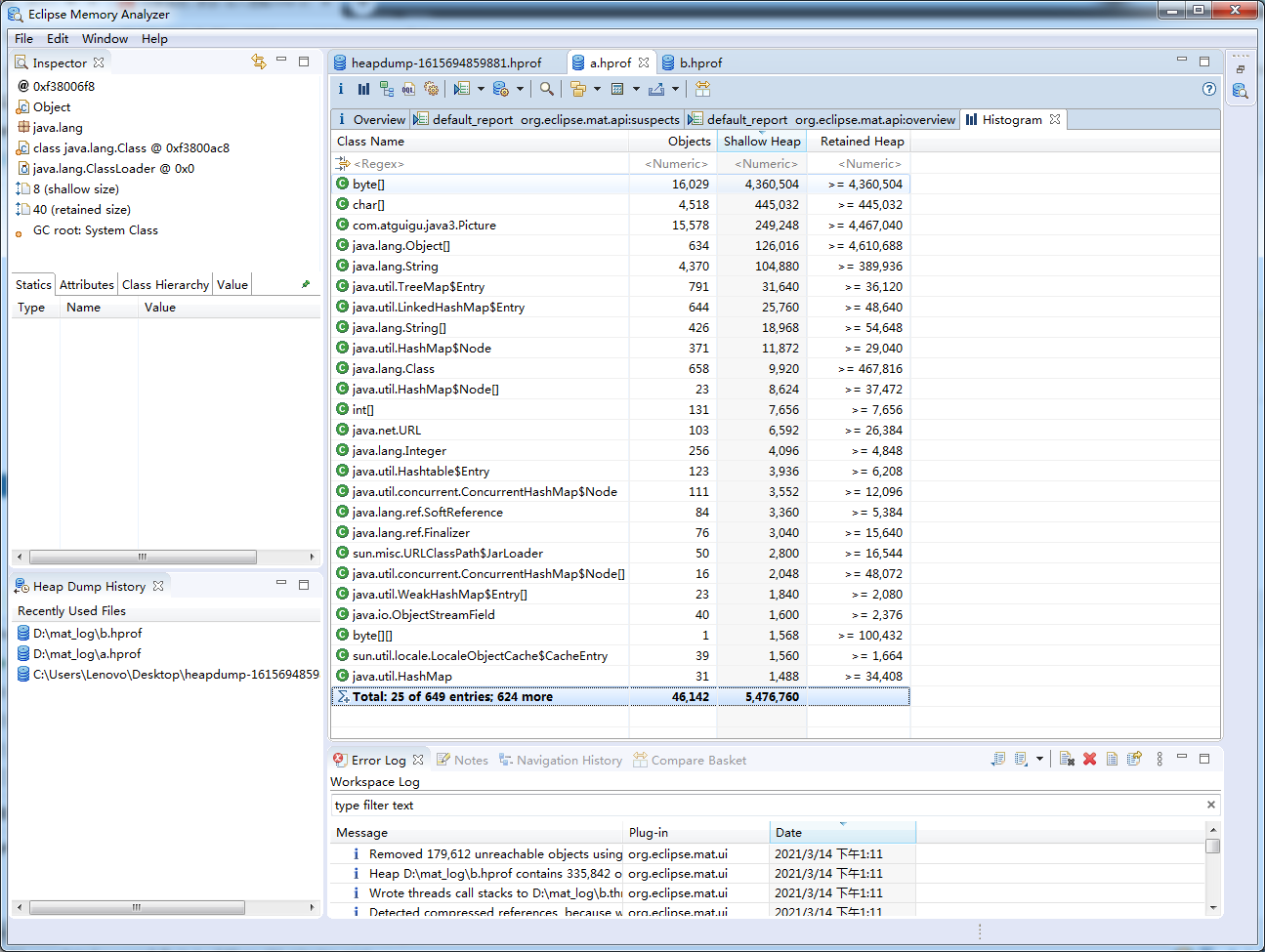Compare to another heap dump icon
Screen dimensions: 1265x952
[702, 89]
